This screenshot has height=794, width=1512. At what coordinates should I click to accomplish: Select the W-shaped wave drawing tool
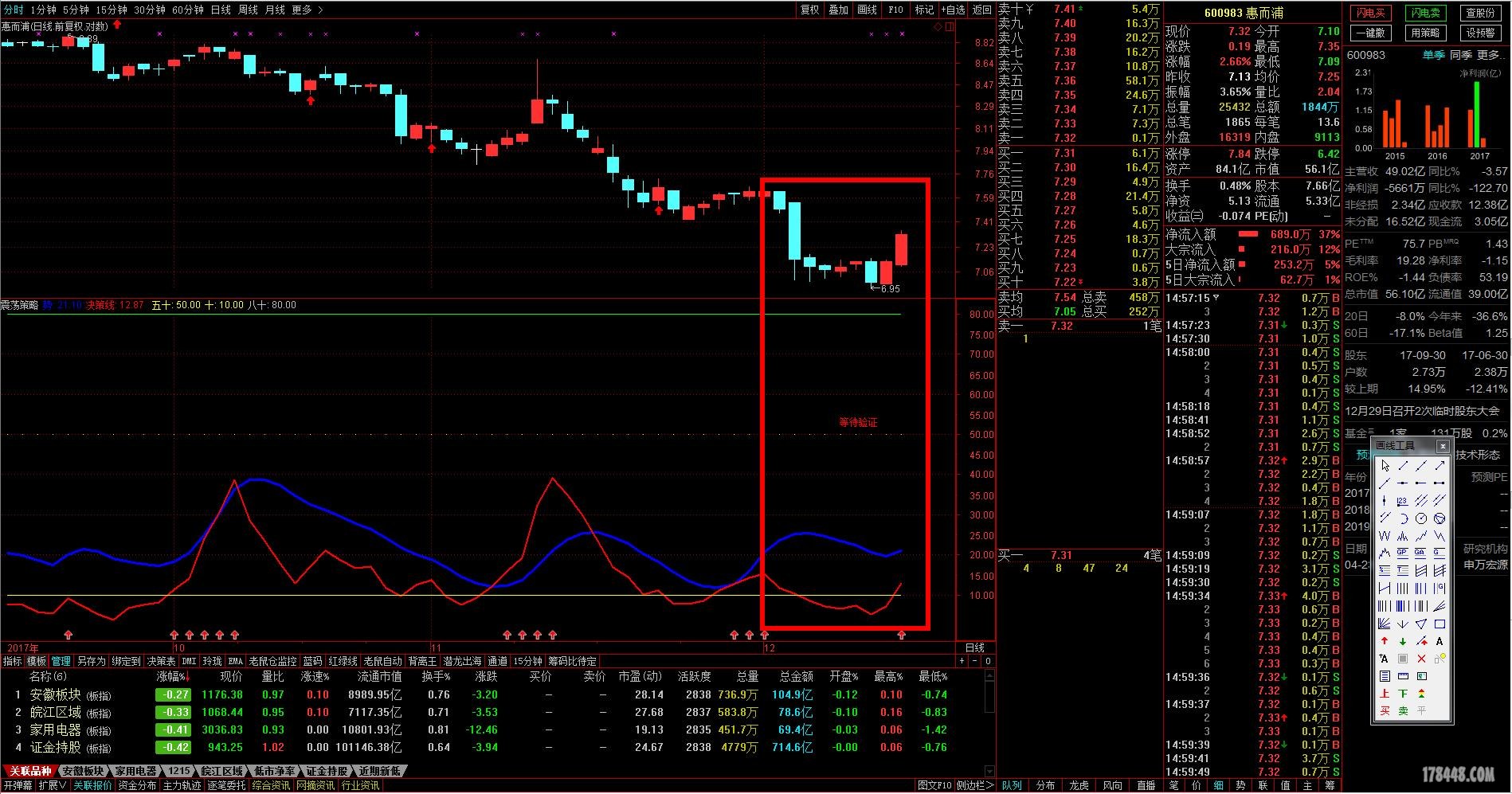pyautogui.click(x=1385, y=535)
